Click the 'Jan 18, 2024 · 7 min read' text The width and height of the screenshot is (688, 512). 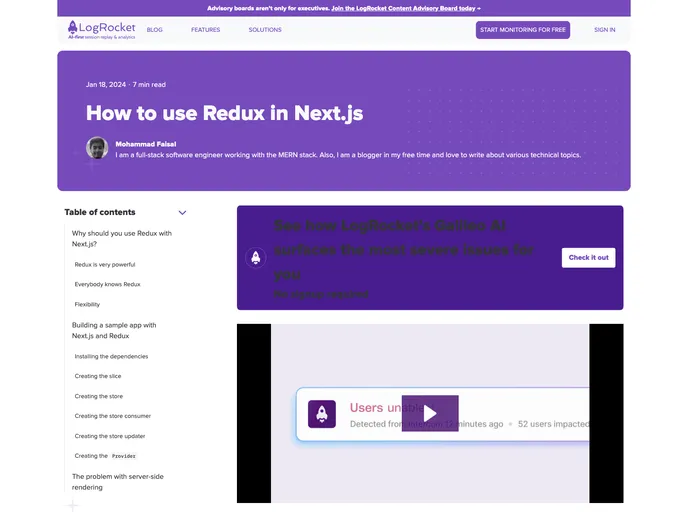pos(126,85)
